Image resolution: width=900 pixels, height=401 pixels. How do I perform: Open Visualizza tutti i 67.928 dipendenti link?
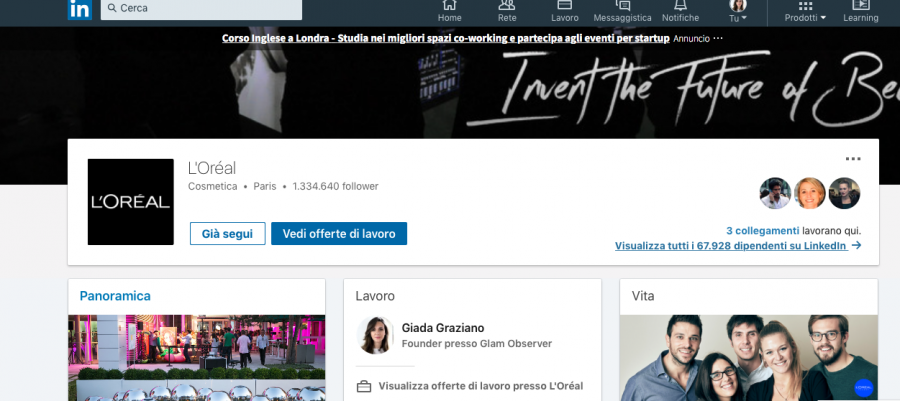pos(738,246)
